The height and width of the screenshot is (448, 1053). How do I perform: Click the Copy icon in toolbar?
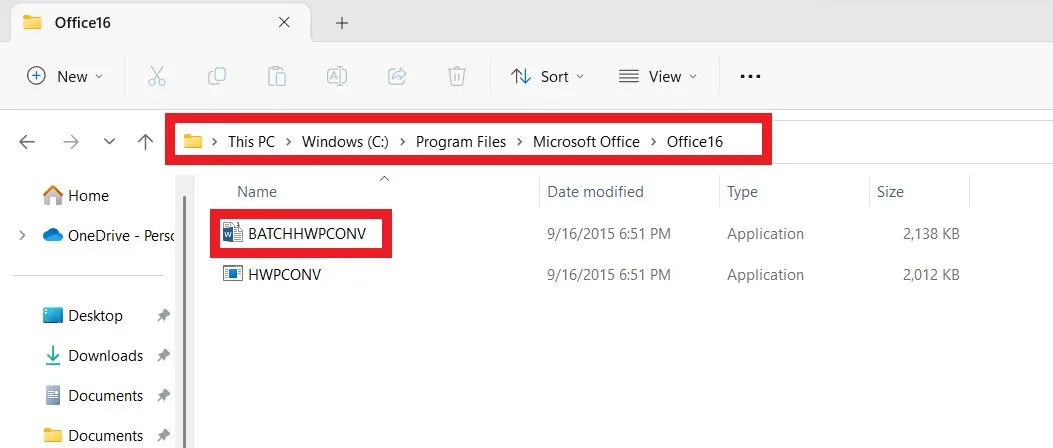click(217, 76)
